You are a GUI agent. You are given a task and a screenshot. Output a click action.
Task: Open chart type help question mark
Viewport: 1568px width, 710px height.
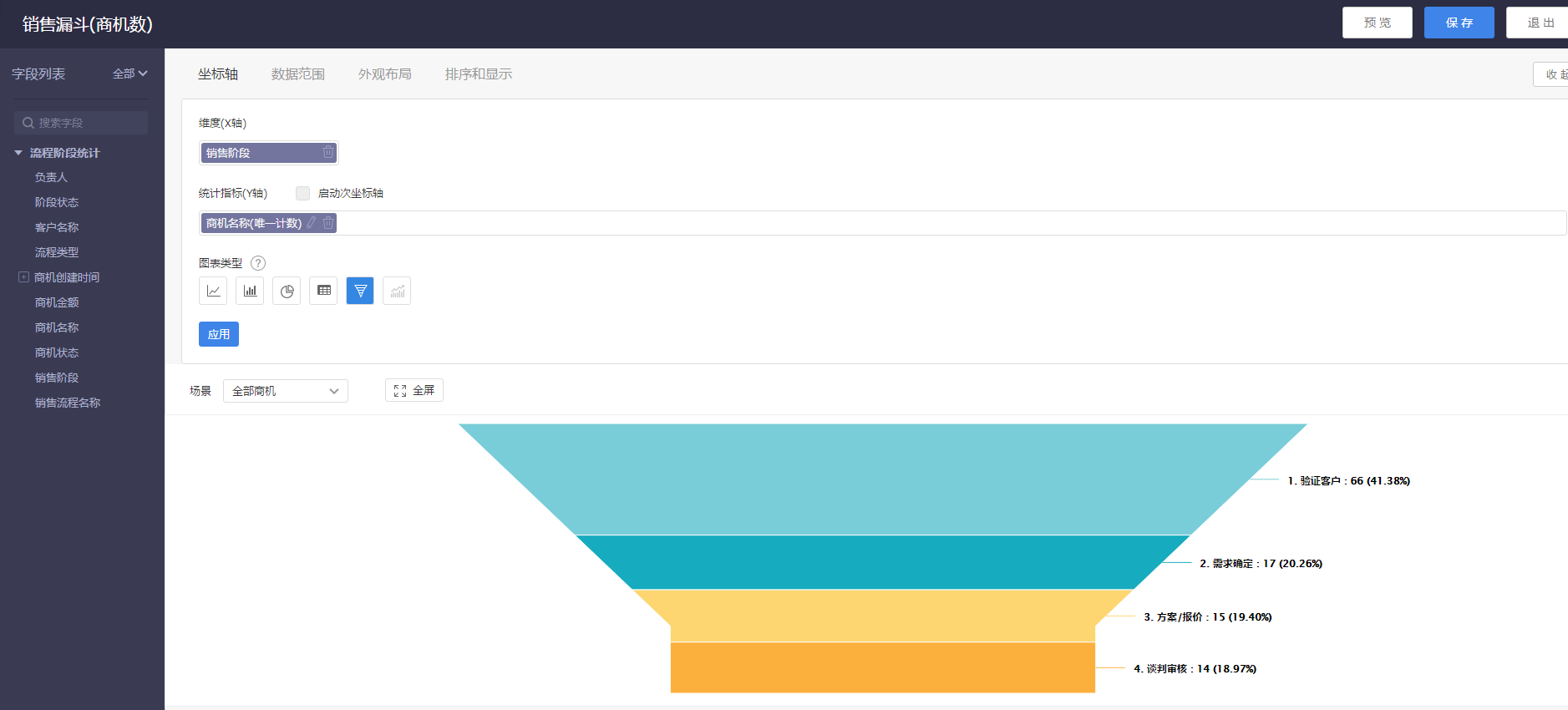(x=258, y=263)
